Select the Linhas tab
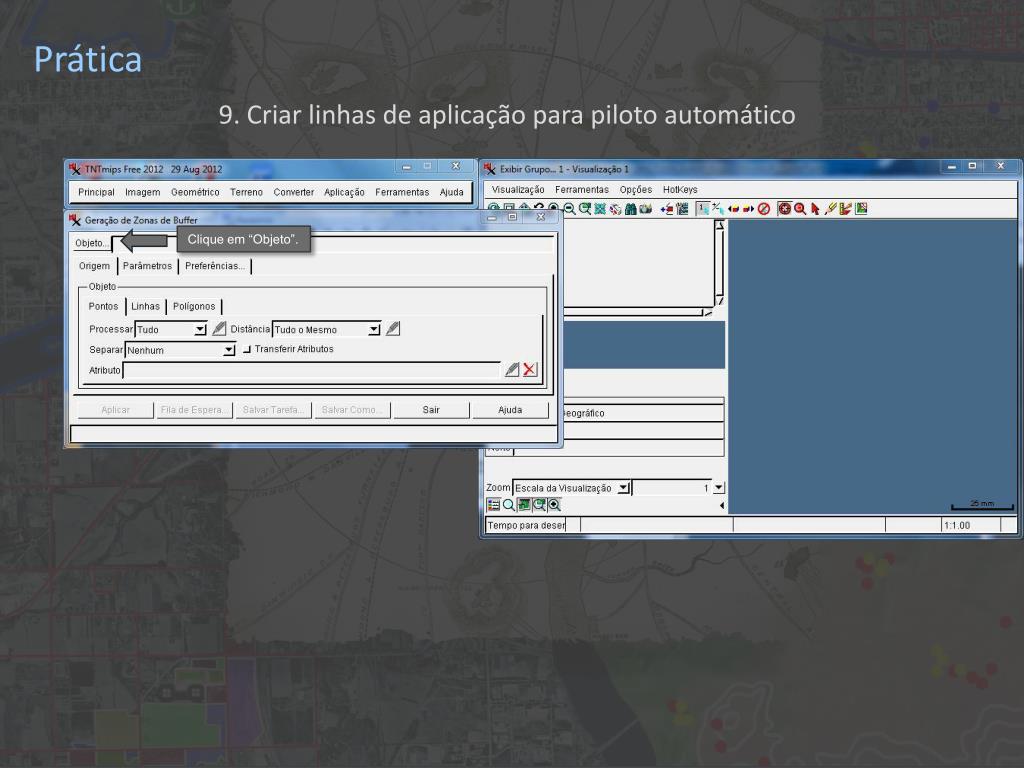 click(146, 306)
